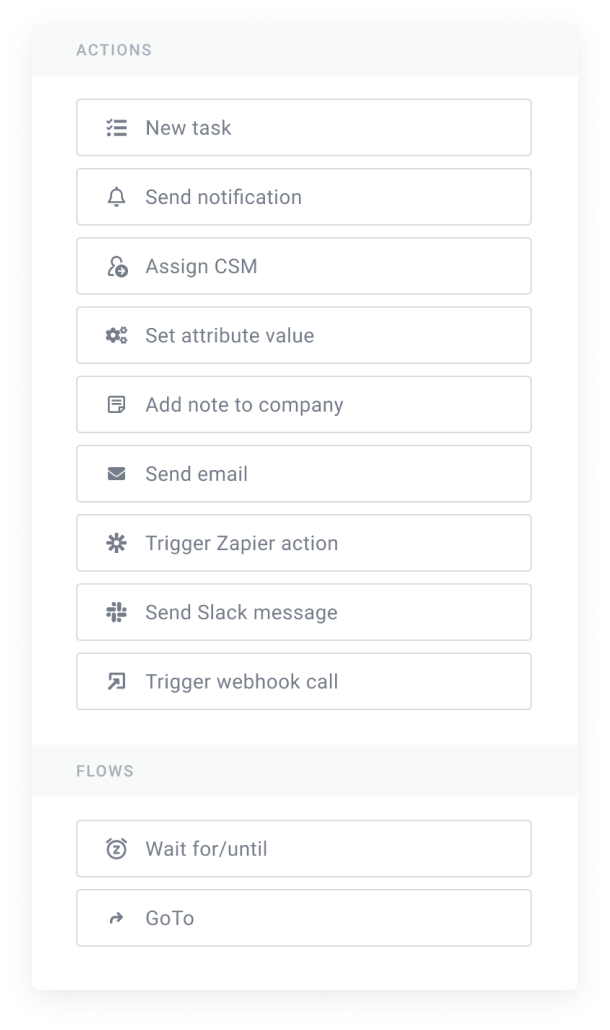The width and height of the screenshot is (610, 1030).
Task: Click the bell icon for Send notification
Action: 116,197
